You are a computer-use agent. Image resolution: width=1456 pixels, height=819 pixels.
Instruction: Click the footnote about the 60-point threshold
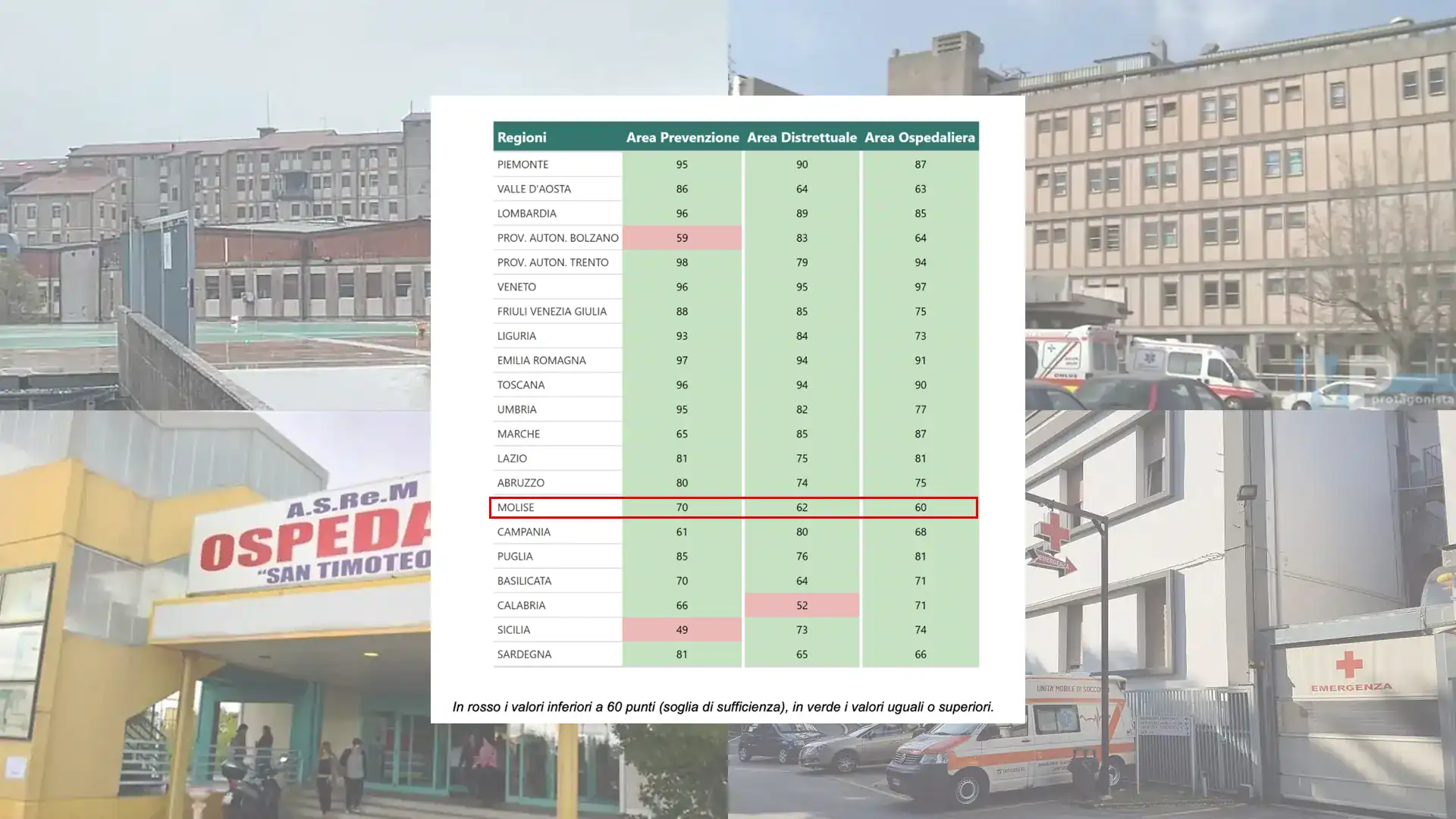pos(723,707)
